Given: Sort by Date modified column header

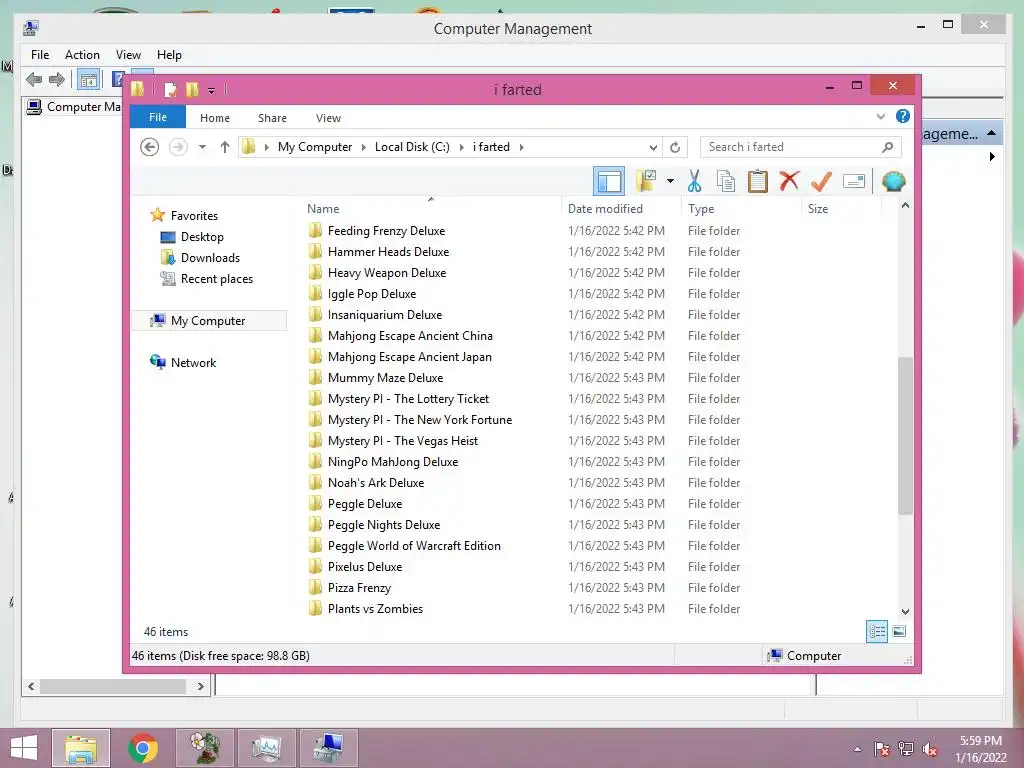Looking at the screenshot, I should (x=605, y=209).
